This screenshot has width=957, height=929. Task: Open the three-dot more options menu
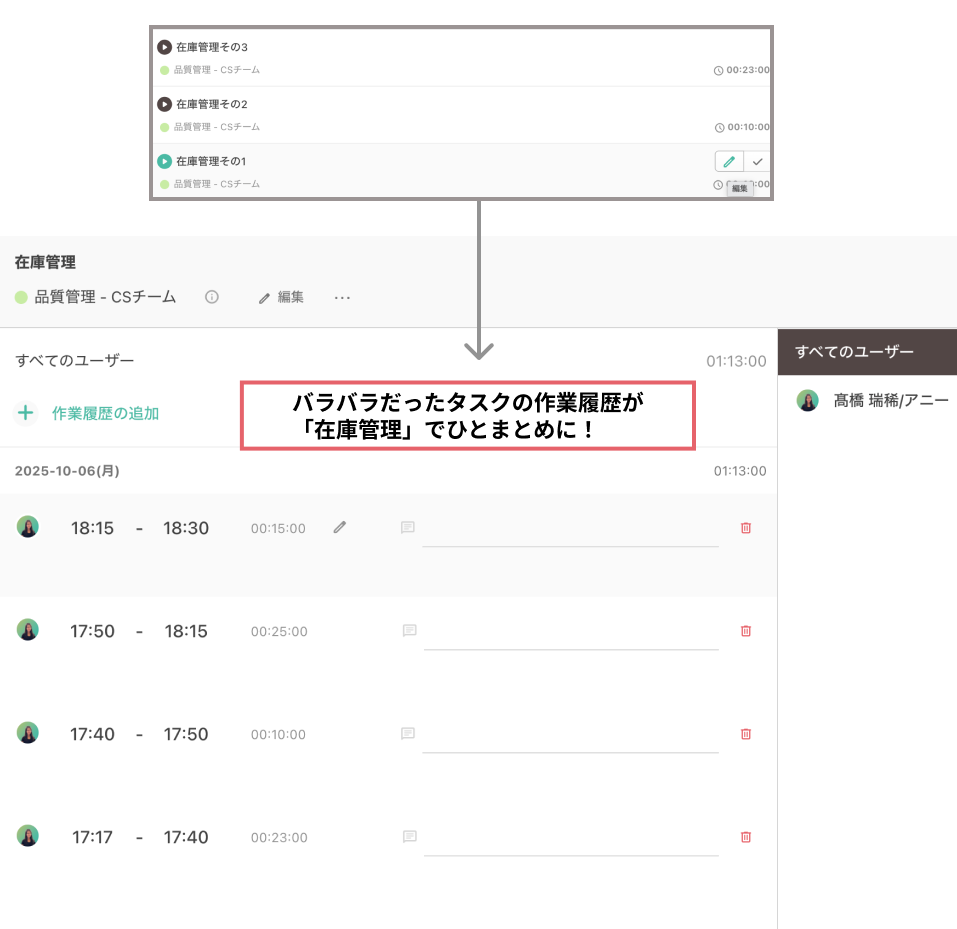click(x=342, y=297)
